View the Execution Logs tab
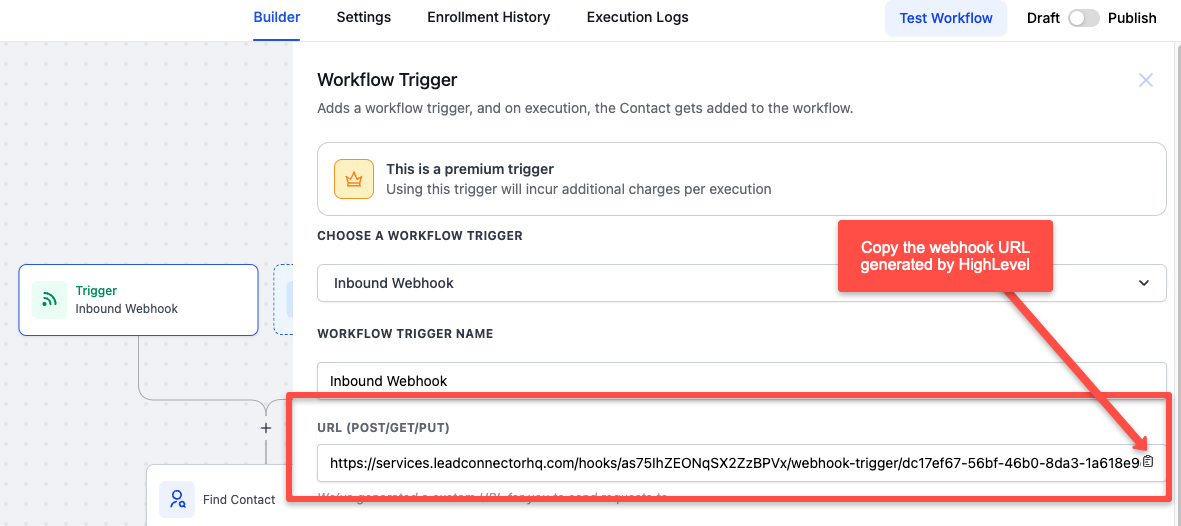The width and height of the screenshot is (1181, 526). (637, 17)
